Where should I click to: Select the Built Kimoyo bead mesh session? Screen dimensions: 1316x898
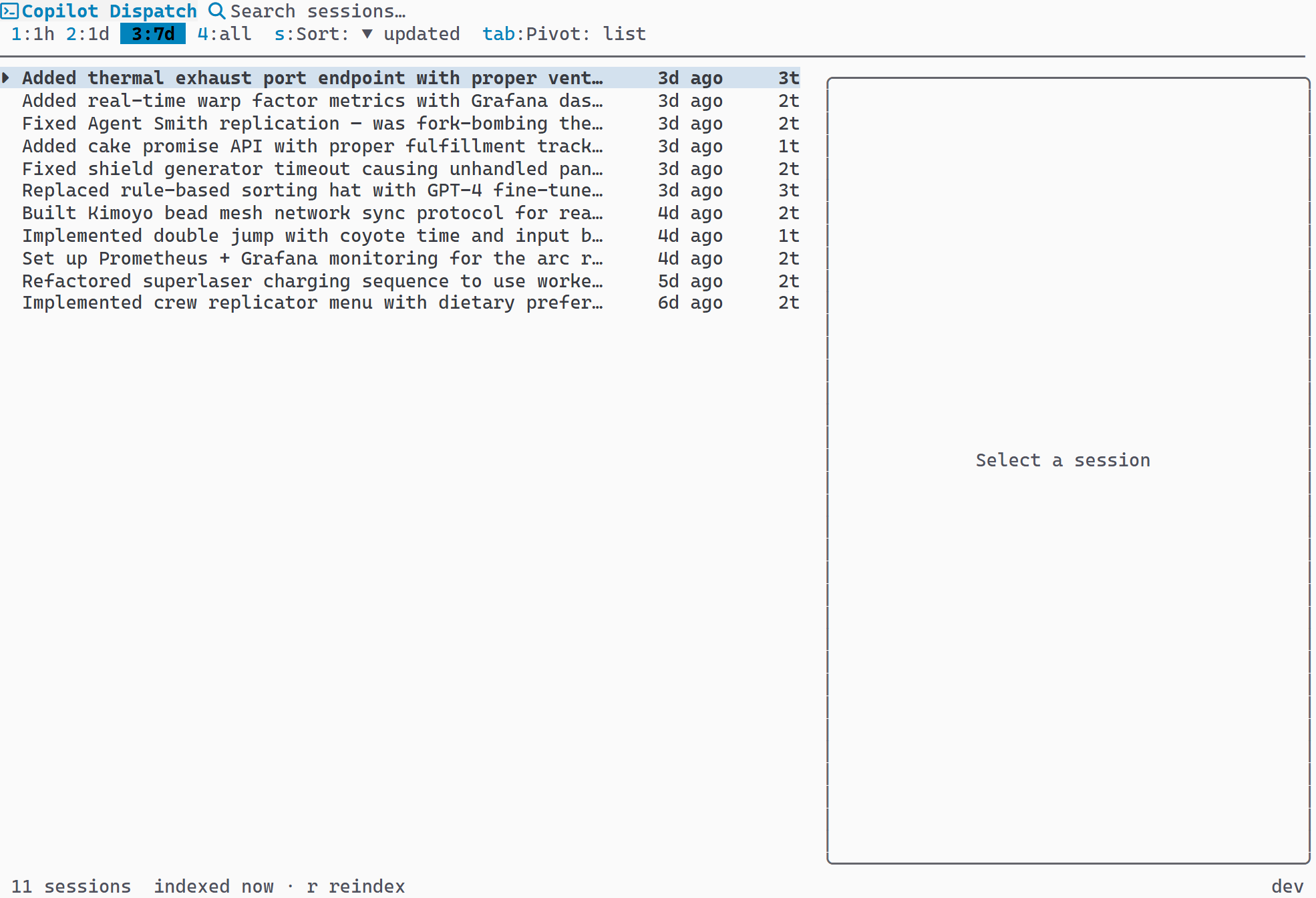(312, 213)
